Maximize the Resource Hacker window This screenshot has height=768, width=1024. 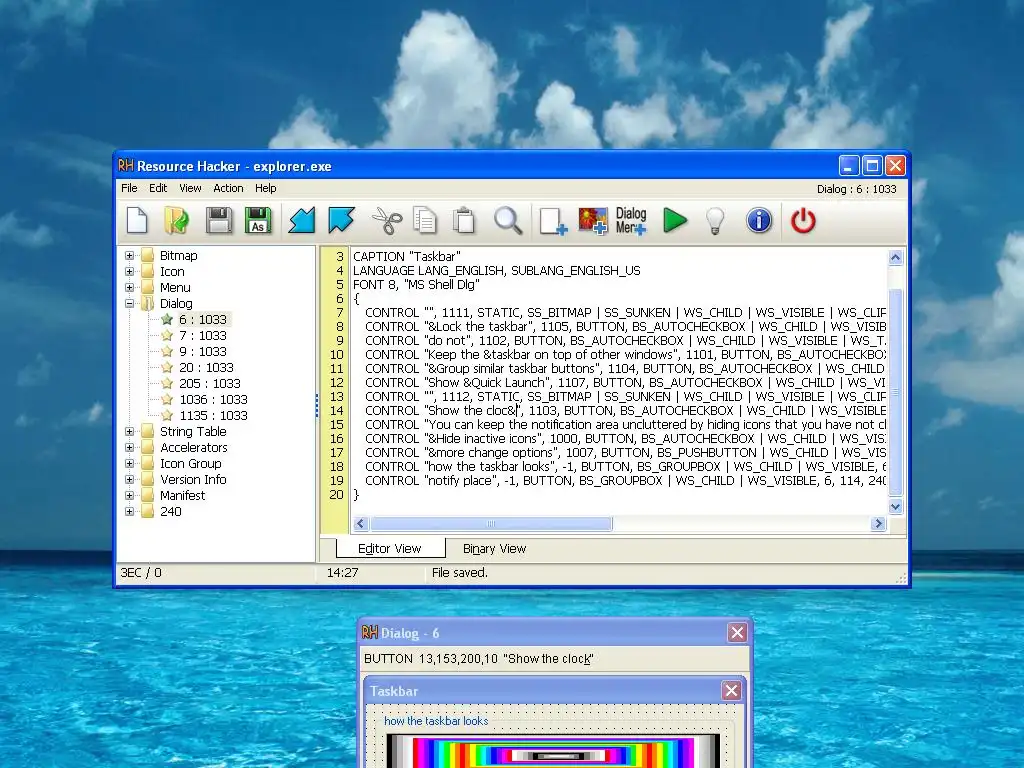click(x=872, y=166)
